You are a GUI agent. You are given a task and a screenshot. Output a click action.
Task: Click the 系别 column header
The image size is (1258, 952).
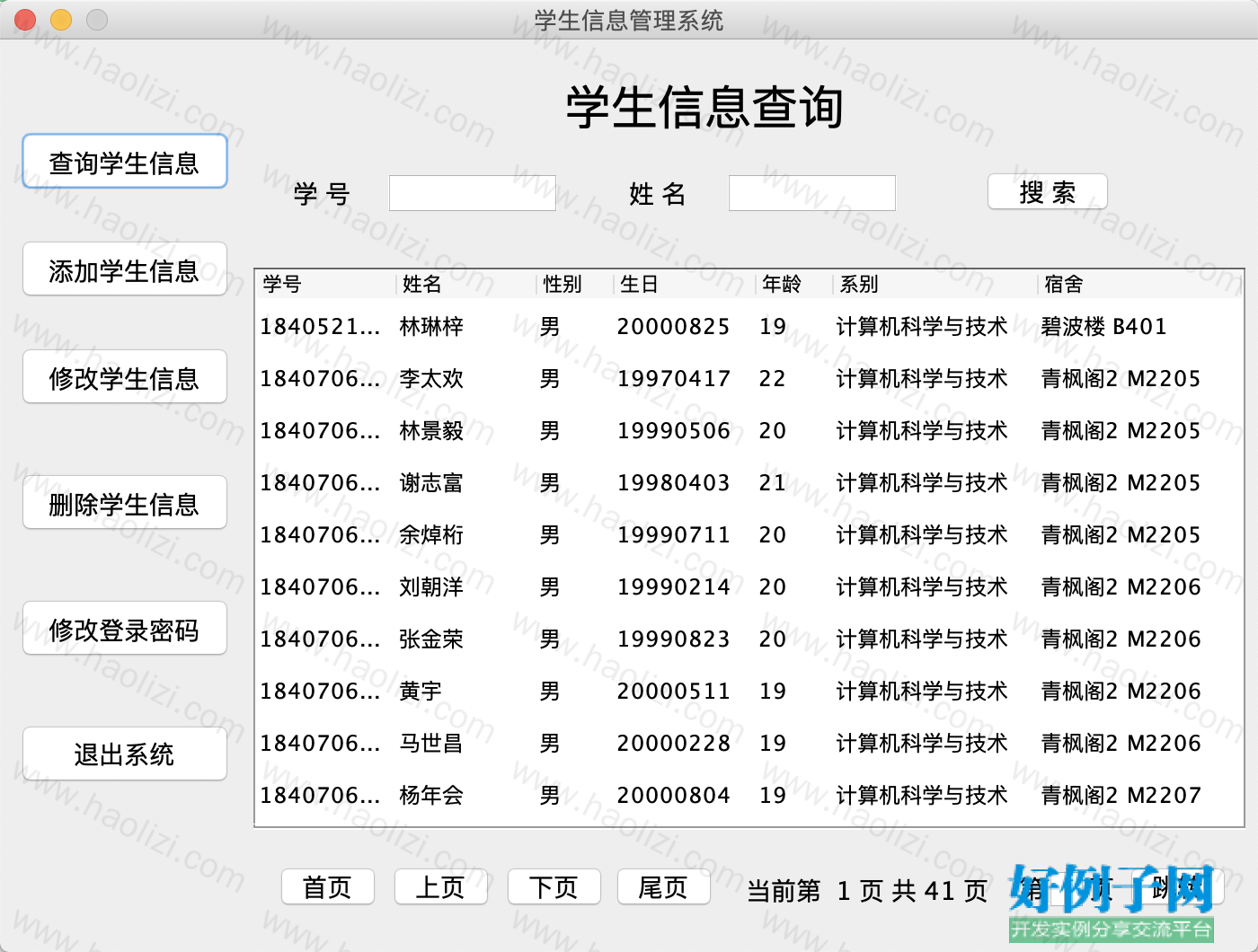tap(935, 284)
